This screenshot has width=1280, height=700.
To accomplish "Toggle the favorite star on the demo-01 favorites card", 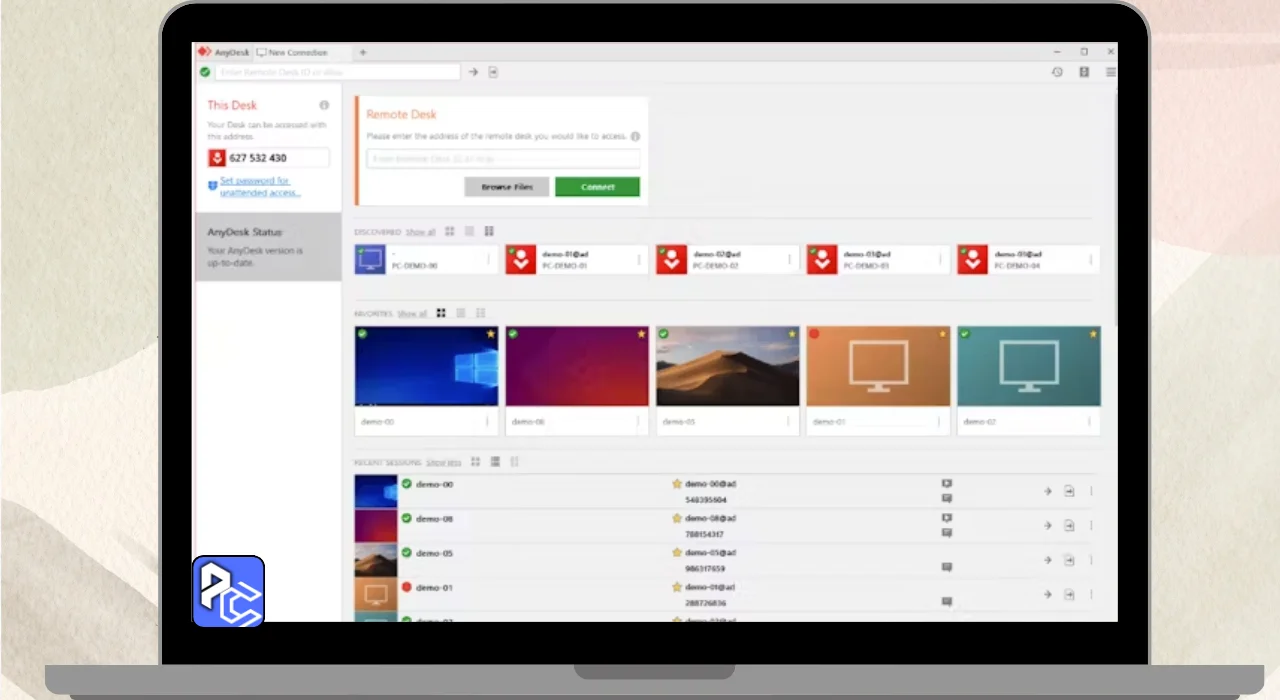I will click(942, 334).
